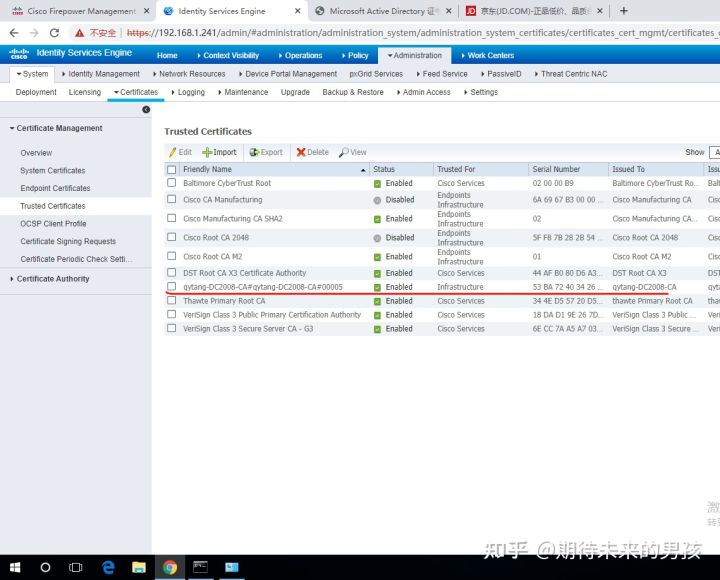Switch to the JD.COM browser tab
Image resolution: width=720 pixels, height=580 pixels.
click(x=533, y=11)
